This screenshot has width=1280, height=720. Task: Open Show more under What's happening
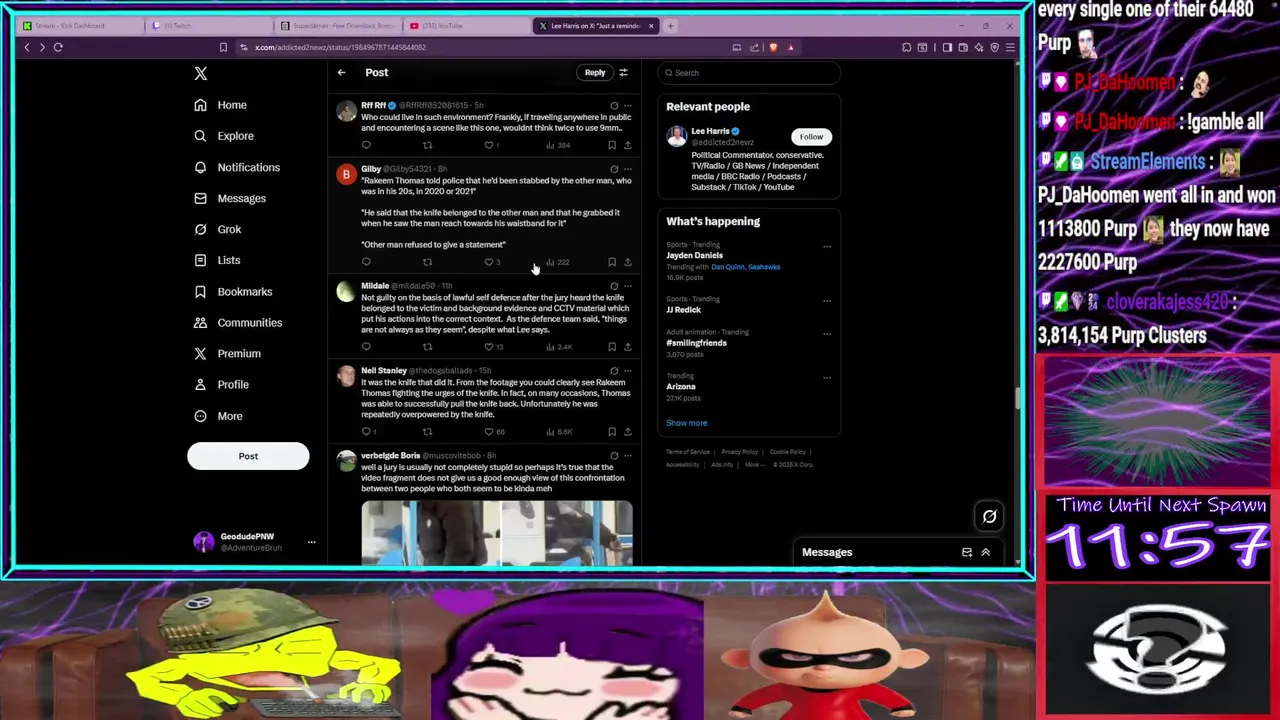pos(687,423)
